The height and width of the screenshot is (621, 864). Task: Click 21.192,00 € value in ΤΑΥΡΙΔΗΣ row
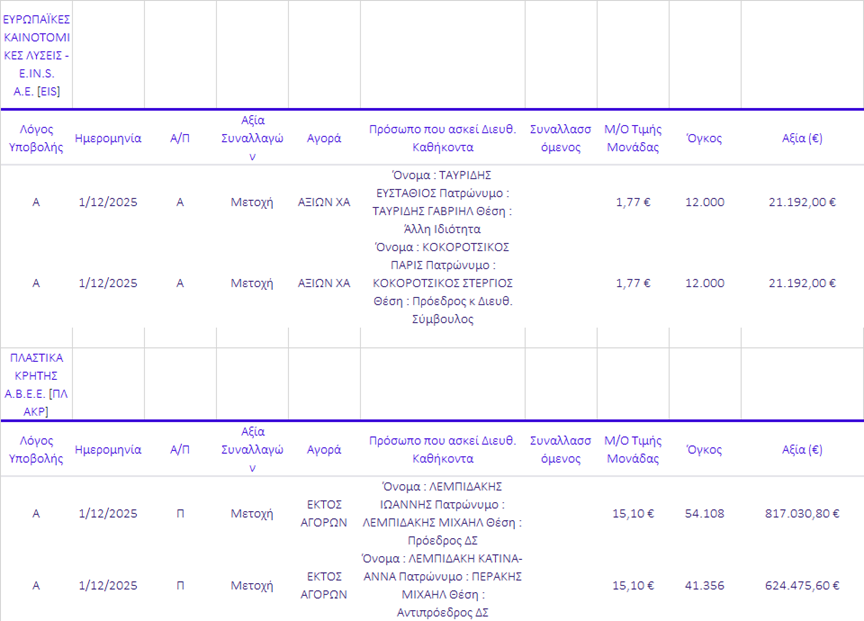pyautogui.click(x=802, y=202)
